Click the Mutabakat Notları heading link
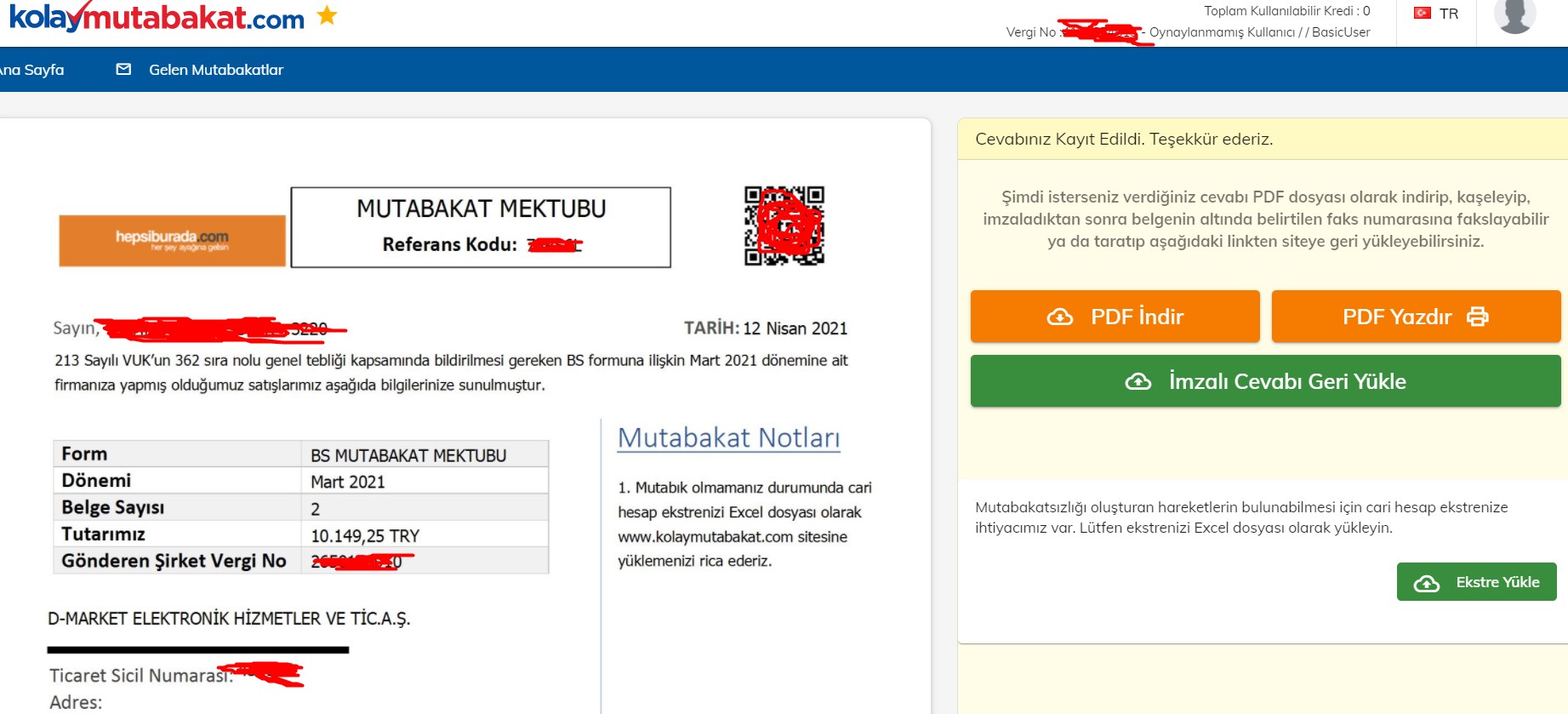Screen dimensions: 1568x714 [728, 437]
